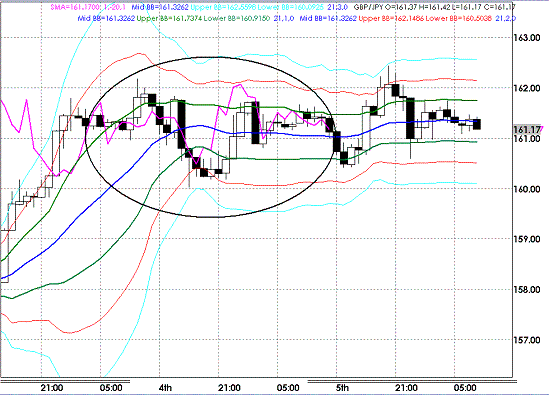The image size is (549, 395).
Task: Click the 21:00 label following the 5th
Action: (406, 388)
